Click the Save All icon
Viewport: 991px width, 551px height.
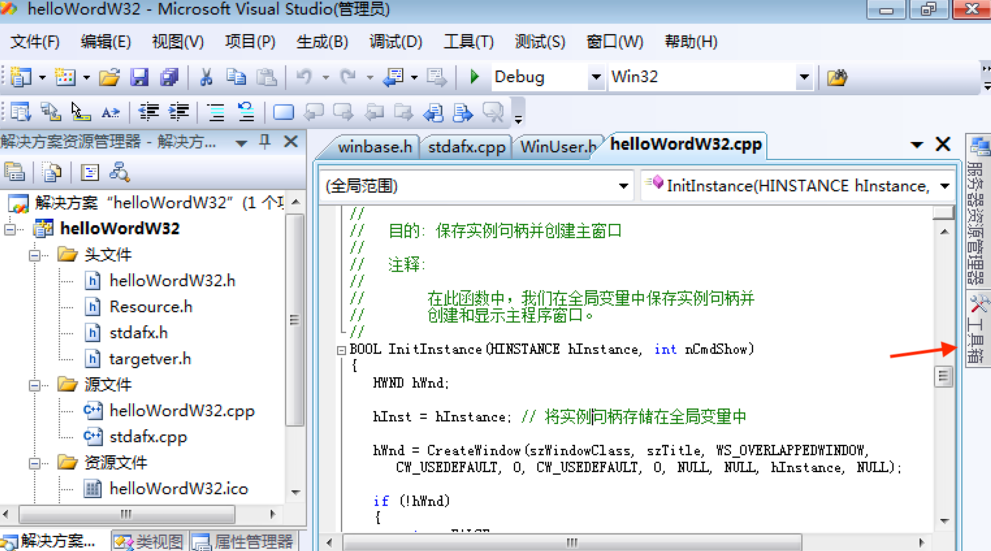click(x=169, y=77)
